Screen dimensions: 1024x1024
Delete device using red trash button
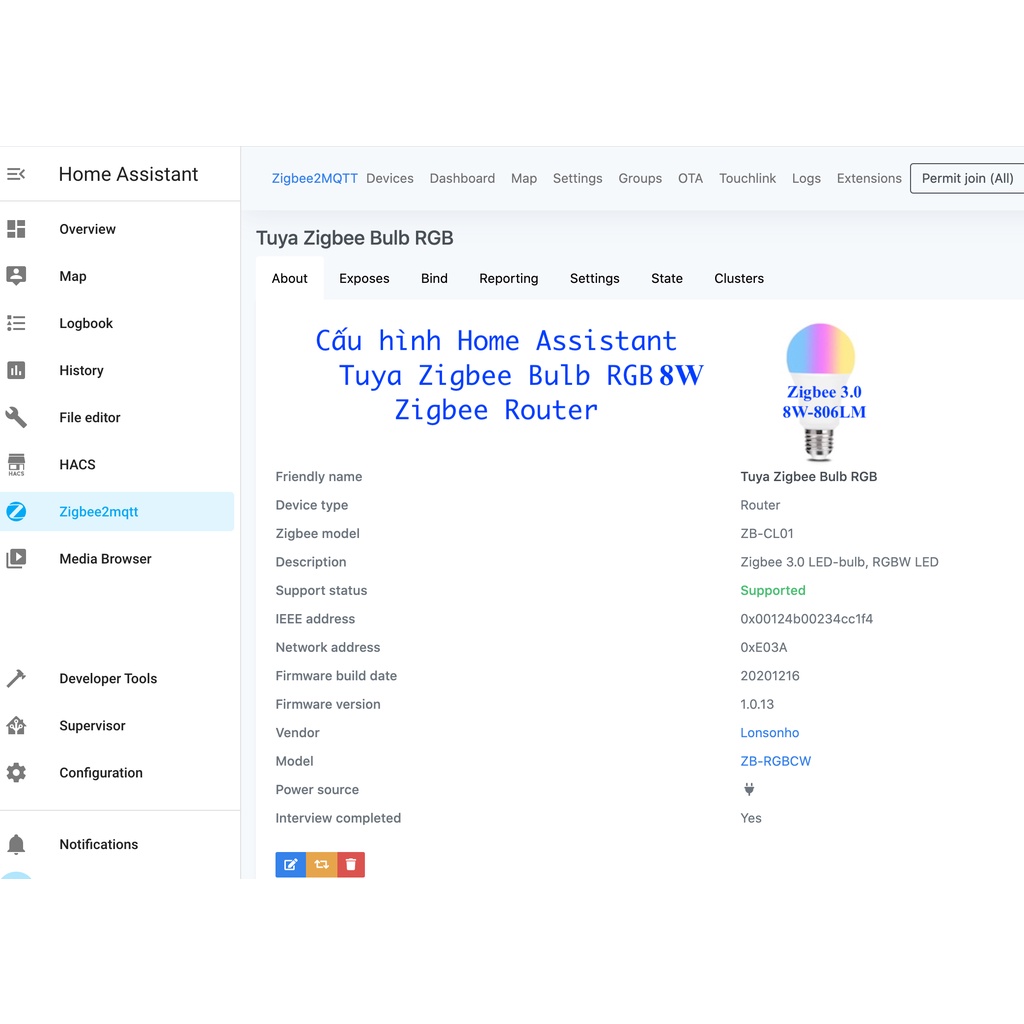click(x=351, y=865)
